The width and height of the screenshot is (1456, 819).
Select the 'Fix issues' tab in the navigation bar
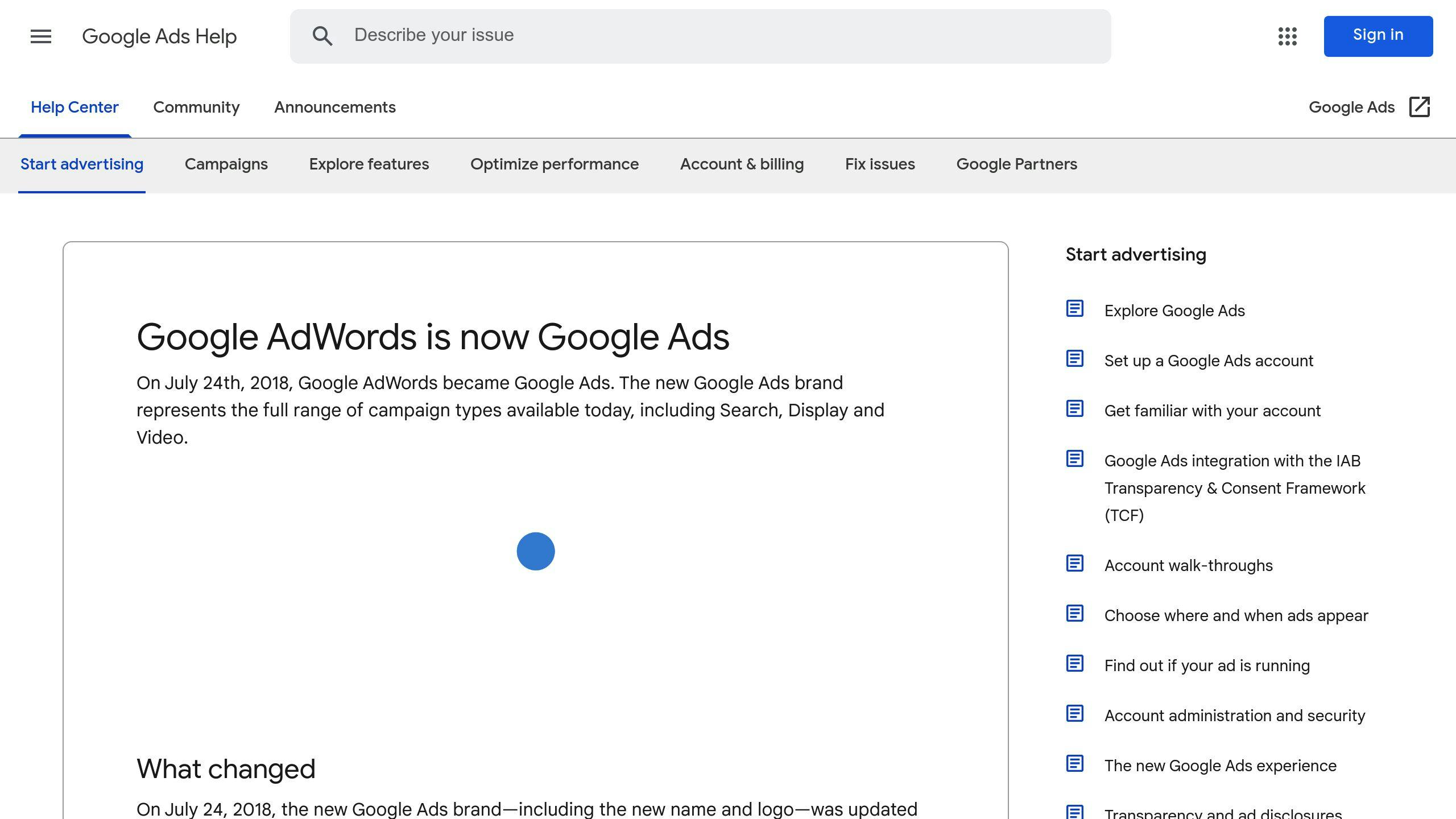[x=879, y=164]
